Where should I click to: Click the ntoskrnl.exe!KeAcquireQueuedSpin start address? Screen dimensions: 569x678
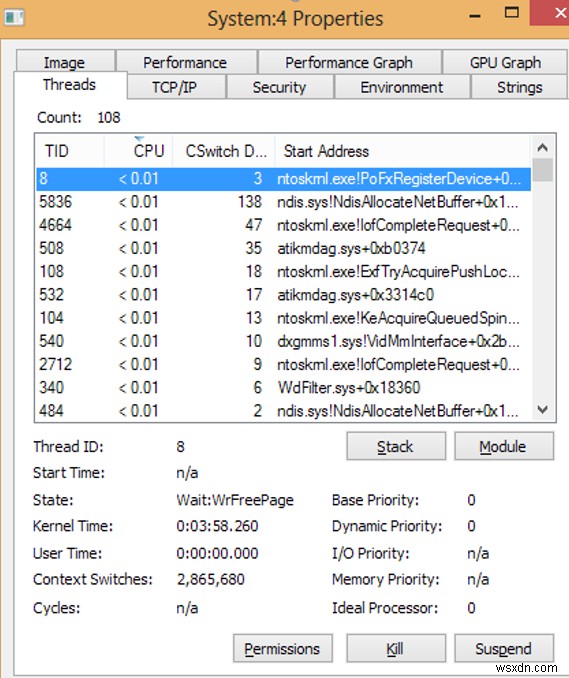click(x=398, y=318)
